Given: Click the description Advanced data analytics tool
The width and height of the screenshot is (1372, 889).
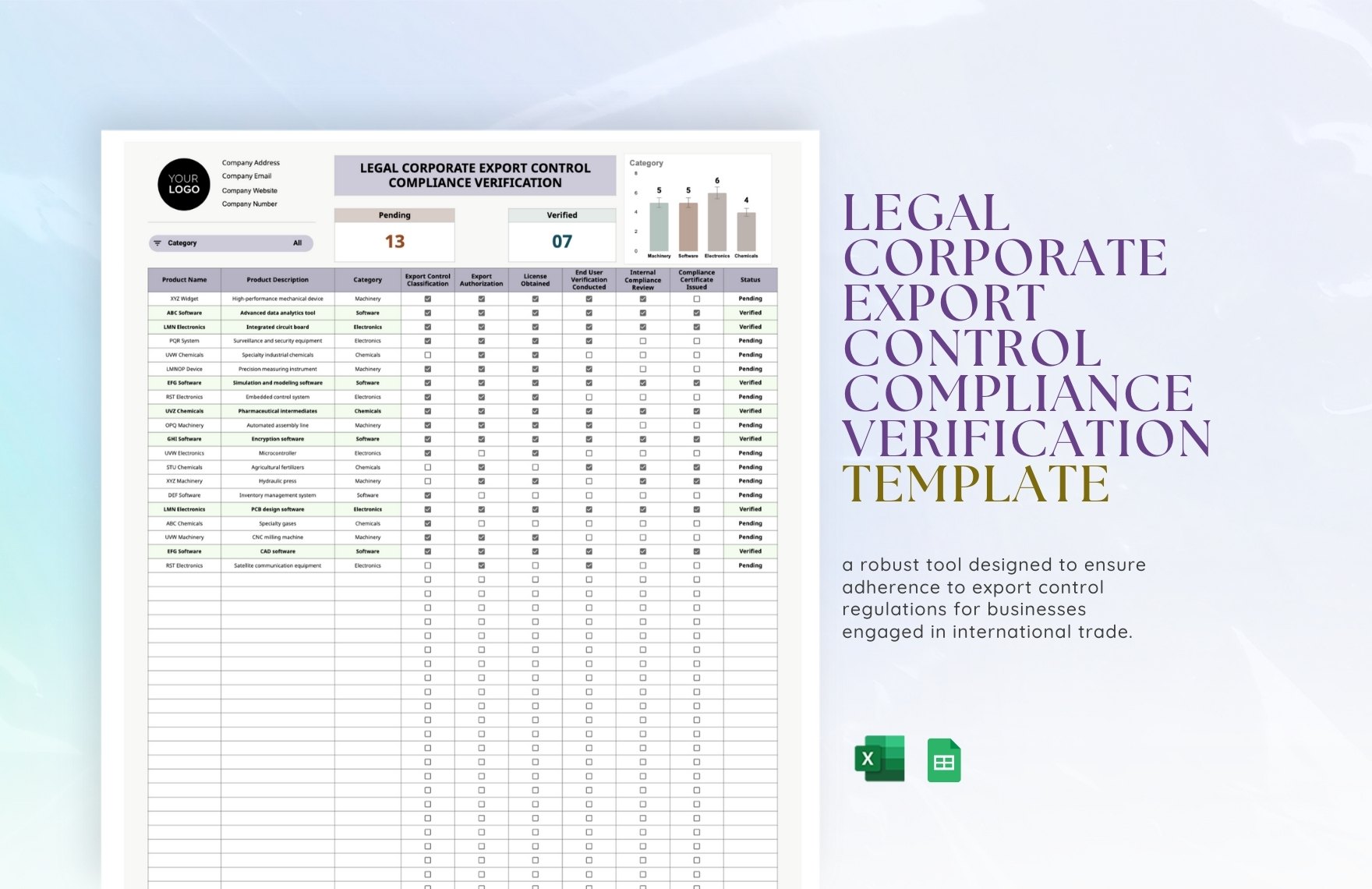Looking at the screenshot, I should coord(278,313).
